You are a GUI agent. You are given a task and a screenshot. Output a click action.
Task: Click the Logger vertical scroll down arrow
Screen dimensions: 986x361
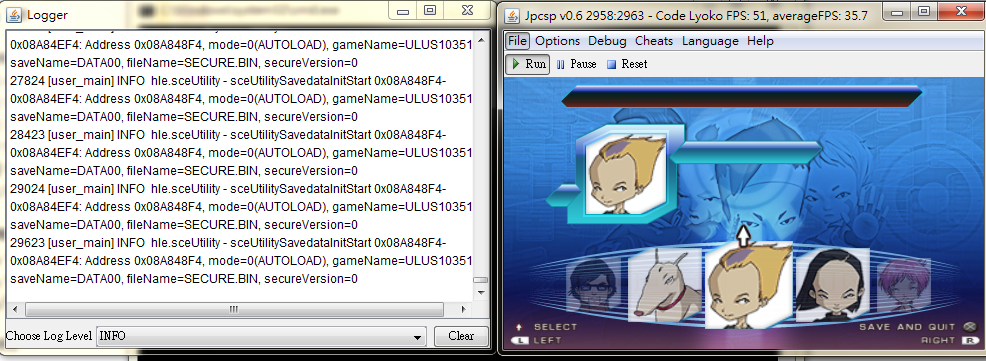481,292
